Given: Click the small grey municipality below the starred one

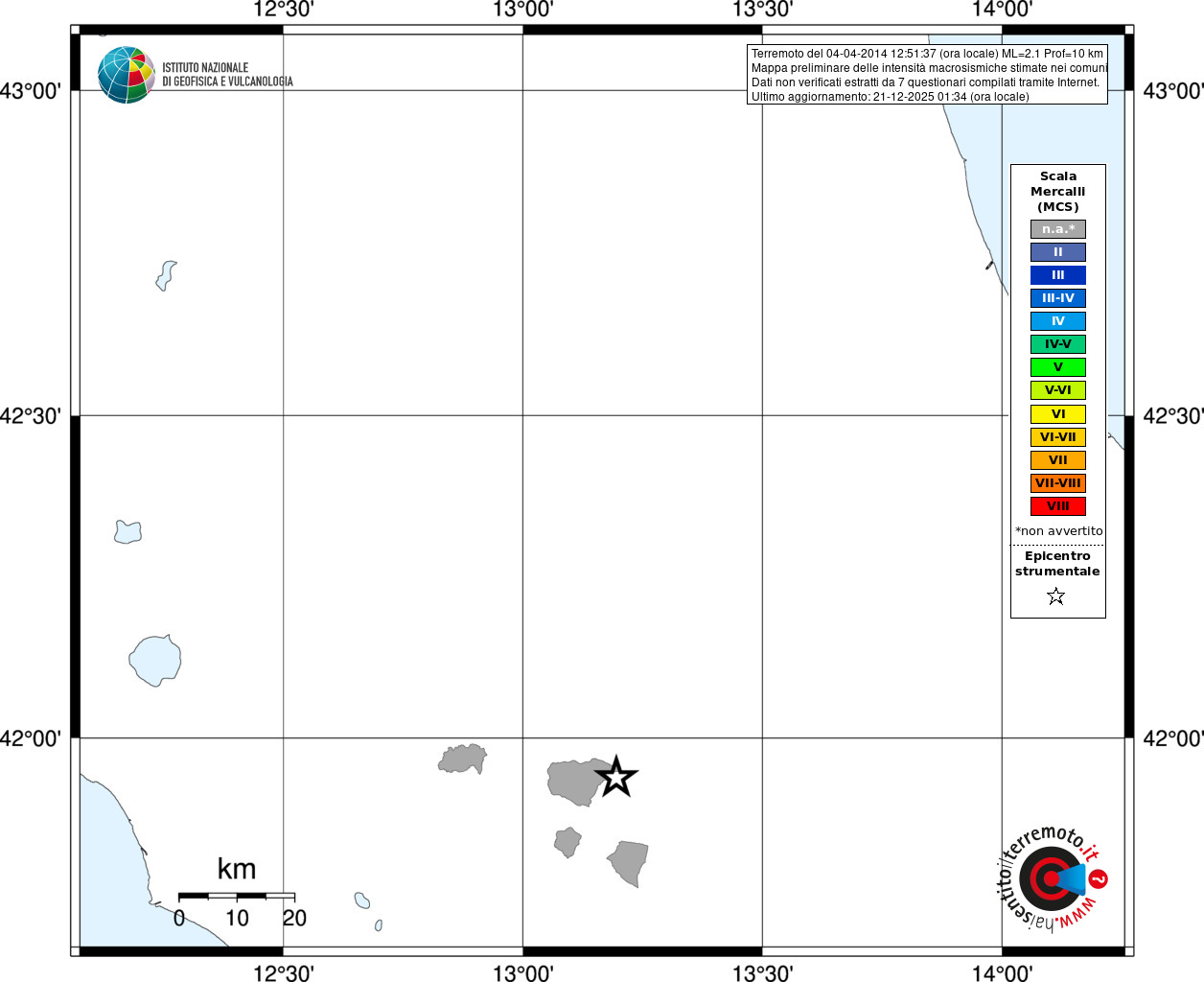Looking at the screenshot, I should point(567,842).
